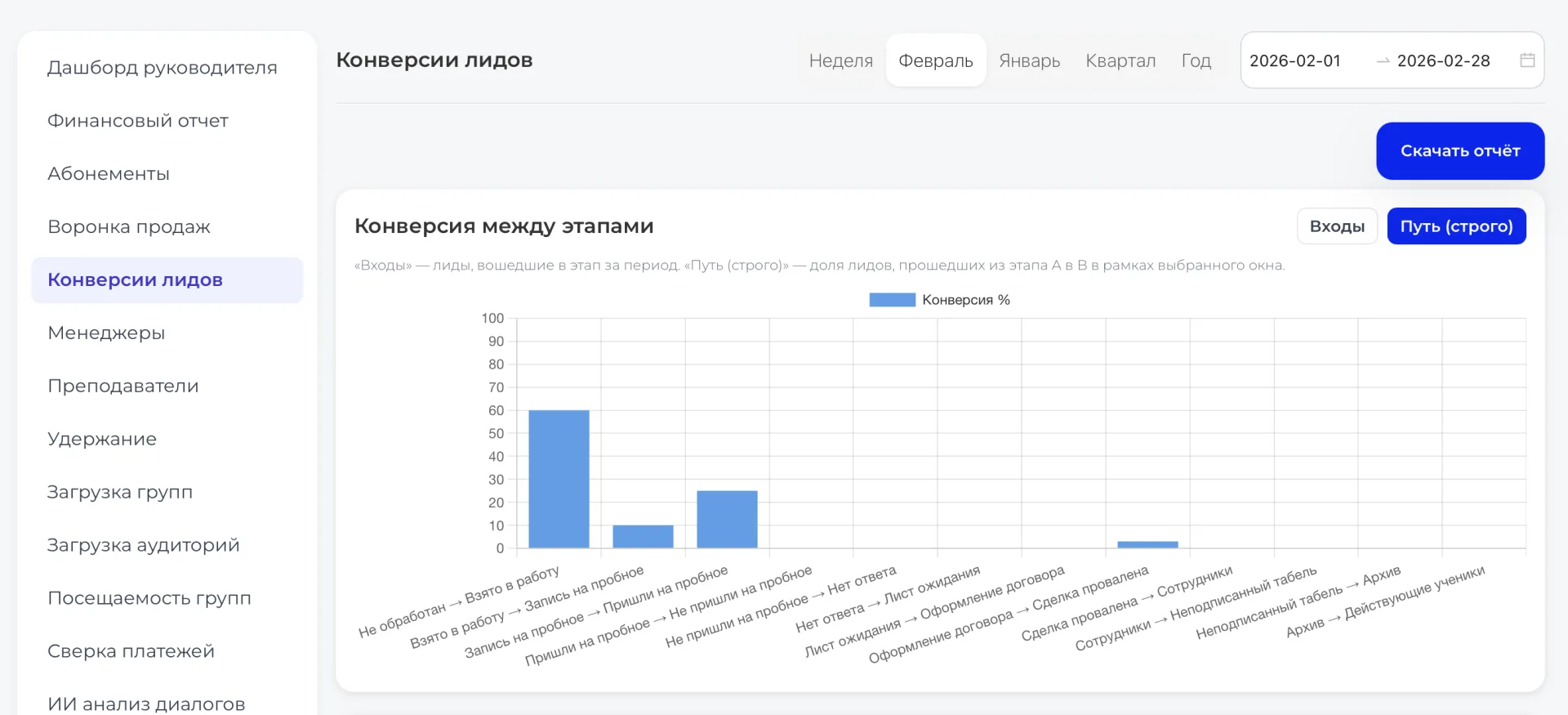The image size is (1568, 715).
Task: Switch chart mode to Входы
Action: point(1337,226)
